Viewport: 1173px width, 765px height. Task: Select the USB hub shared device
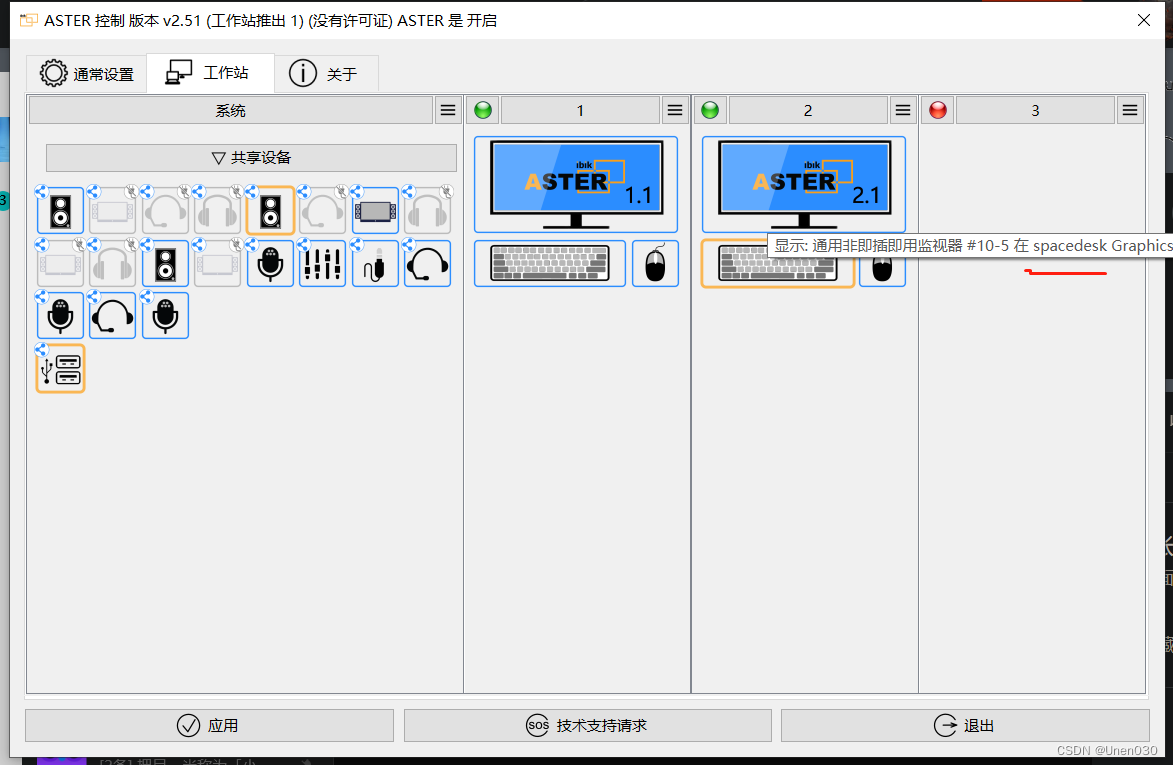click(x=61, y=369)
